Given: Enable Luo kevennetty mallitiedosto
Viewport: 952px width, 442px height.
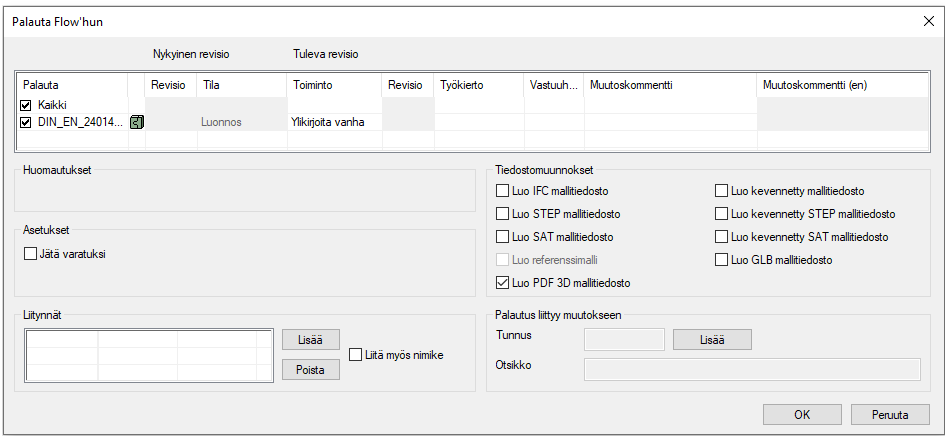Looking at the screenshot, I should tap(722, 190).
